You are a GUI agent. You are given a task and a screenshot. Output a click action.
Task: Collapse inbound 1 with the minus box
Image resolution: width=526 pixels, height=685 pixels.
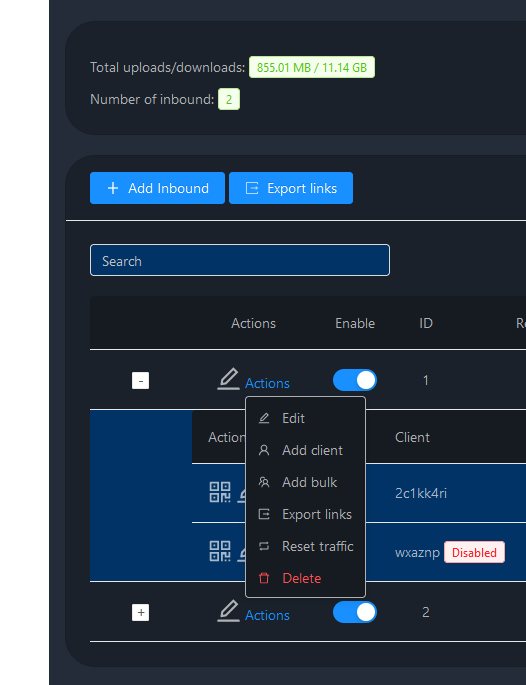[x=140, y=381]
